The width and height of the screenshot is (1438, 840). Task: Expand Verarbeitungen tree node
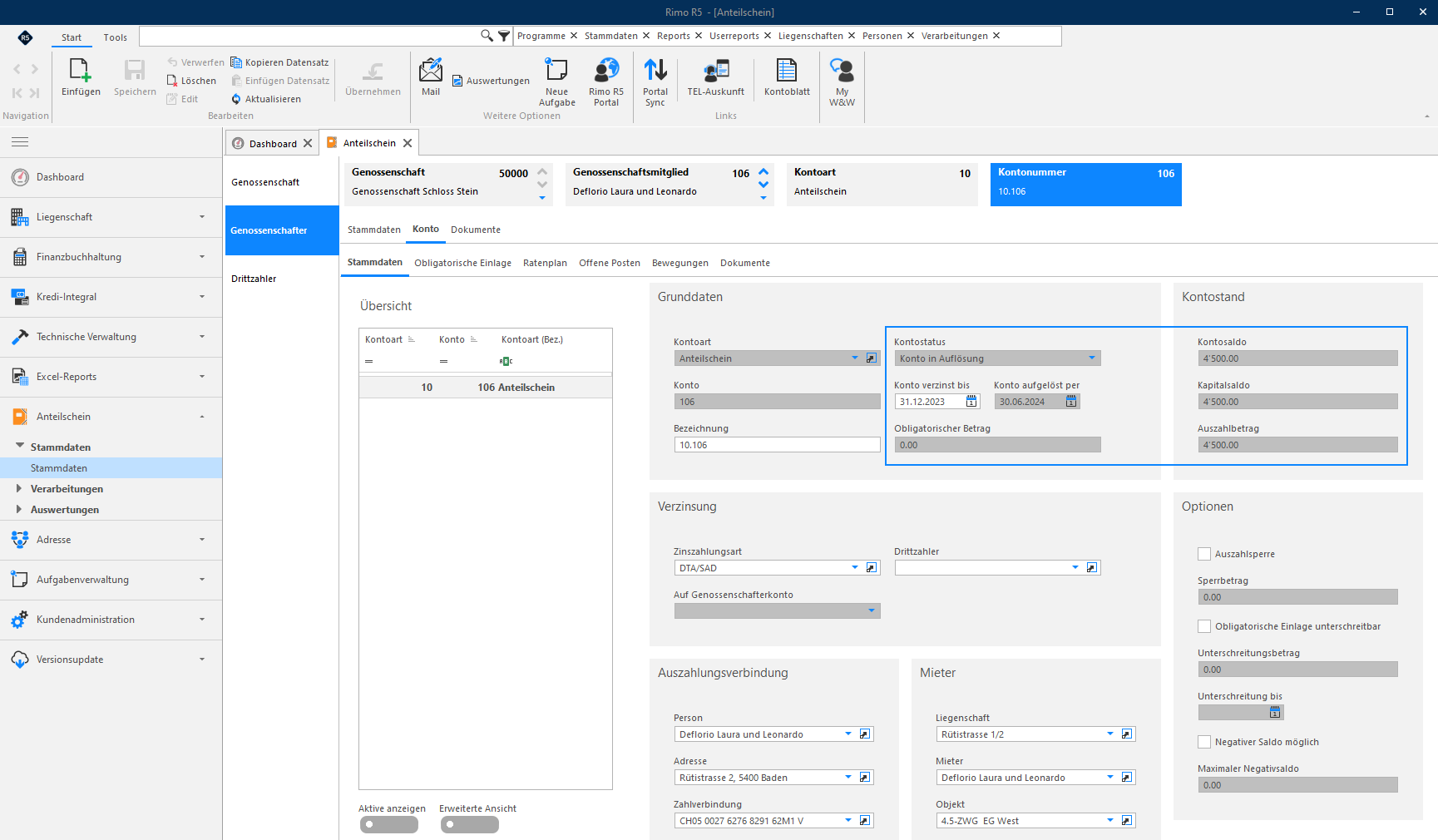click(x=19, y=489)
